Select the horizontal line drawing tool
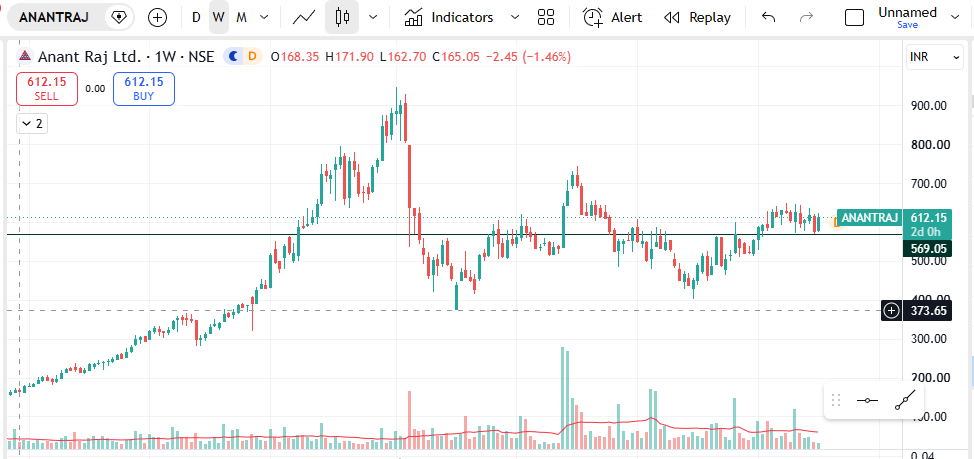974x459 pixels. pyautogui.click(x=867, y=401)
